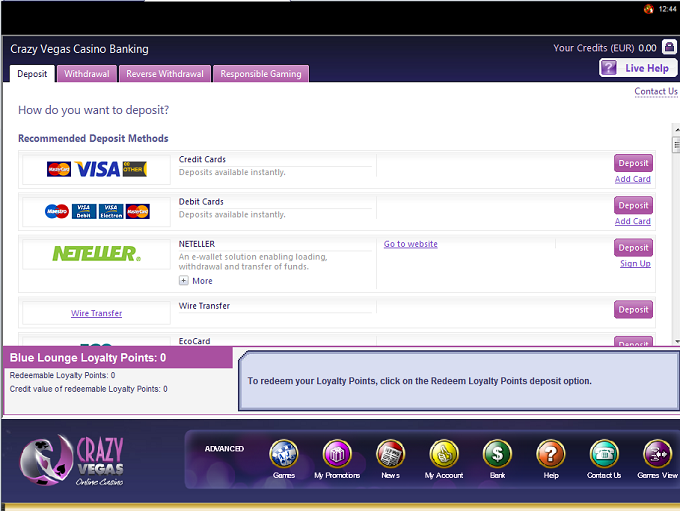680x511 pixels.
Task: Click the redeem Loyalty Points info message
Action: click(419, 381)
